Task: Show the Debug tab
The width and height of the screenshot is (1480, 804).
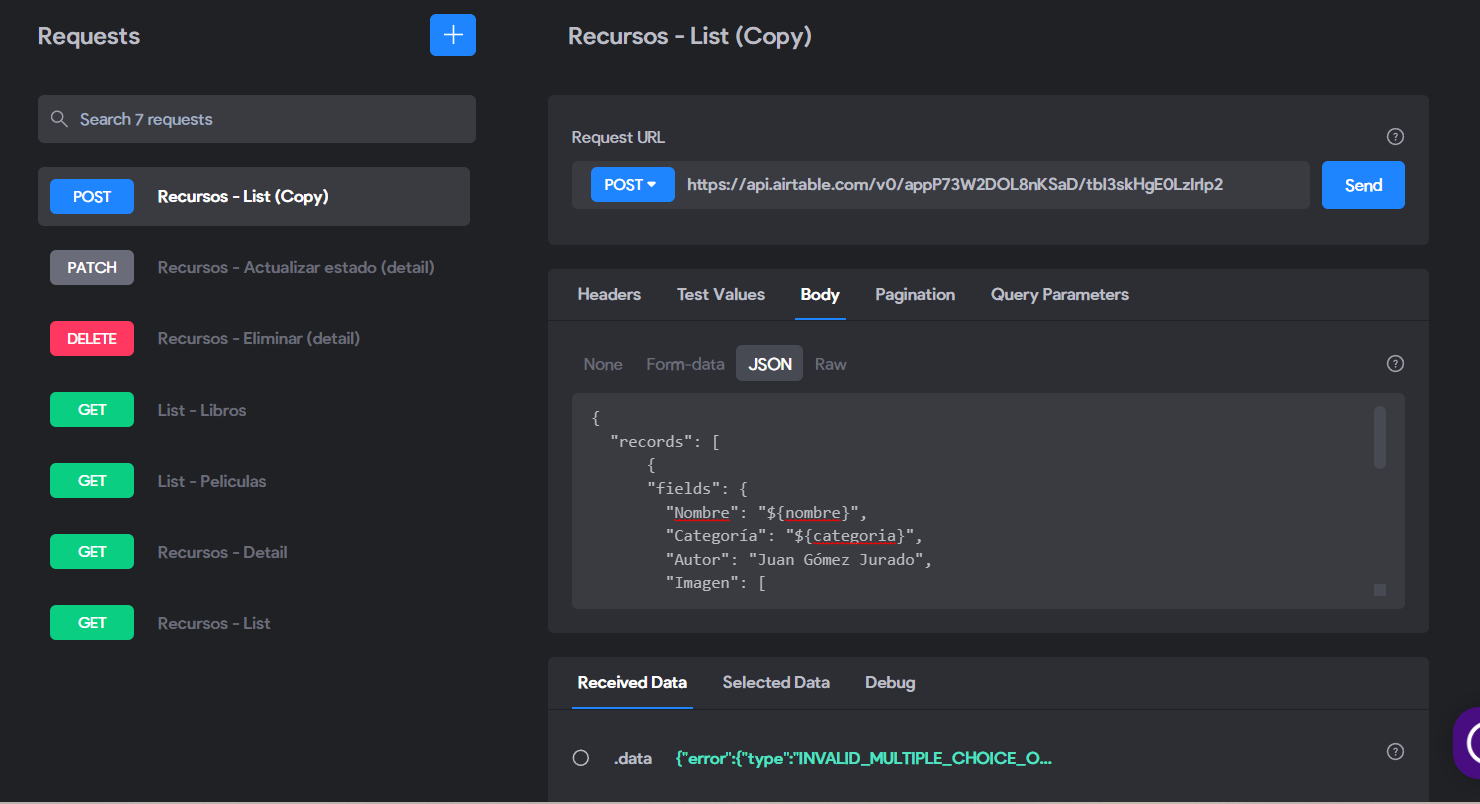Action: coord(890,683)
